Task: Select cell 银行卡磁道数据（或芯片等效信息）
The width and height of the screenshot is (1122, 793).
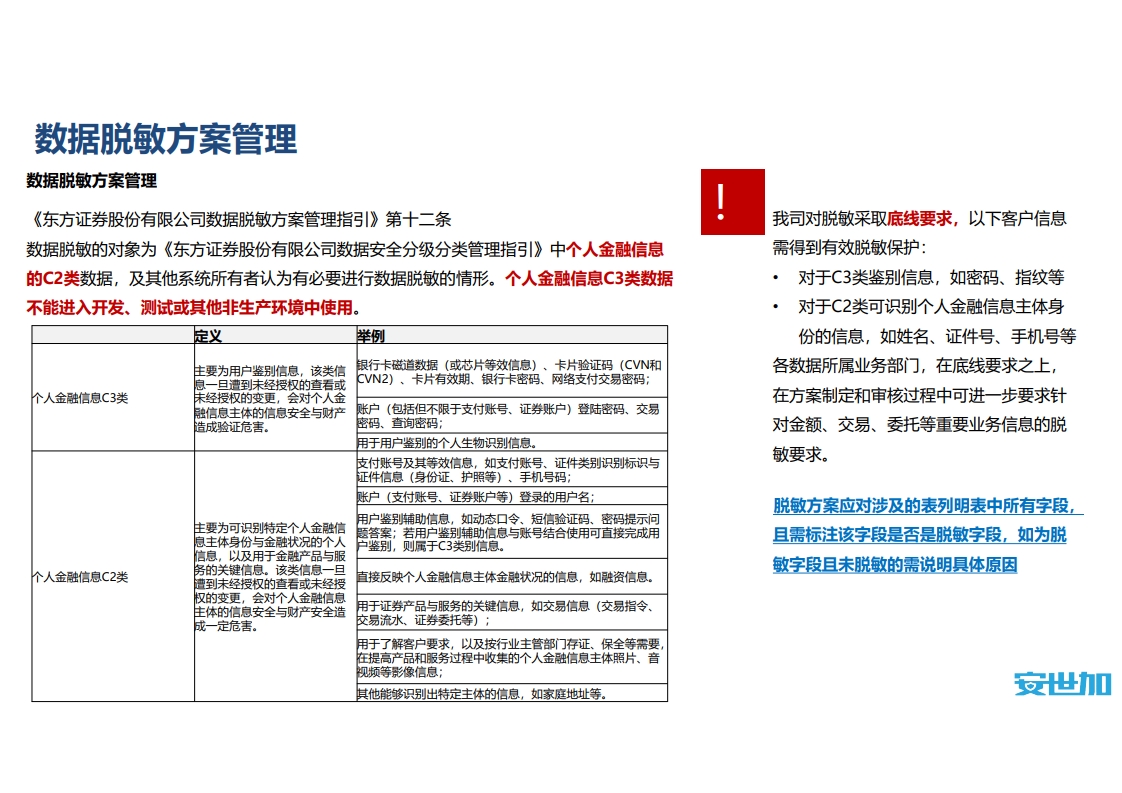Action: (512, 371)
